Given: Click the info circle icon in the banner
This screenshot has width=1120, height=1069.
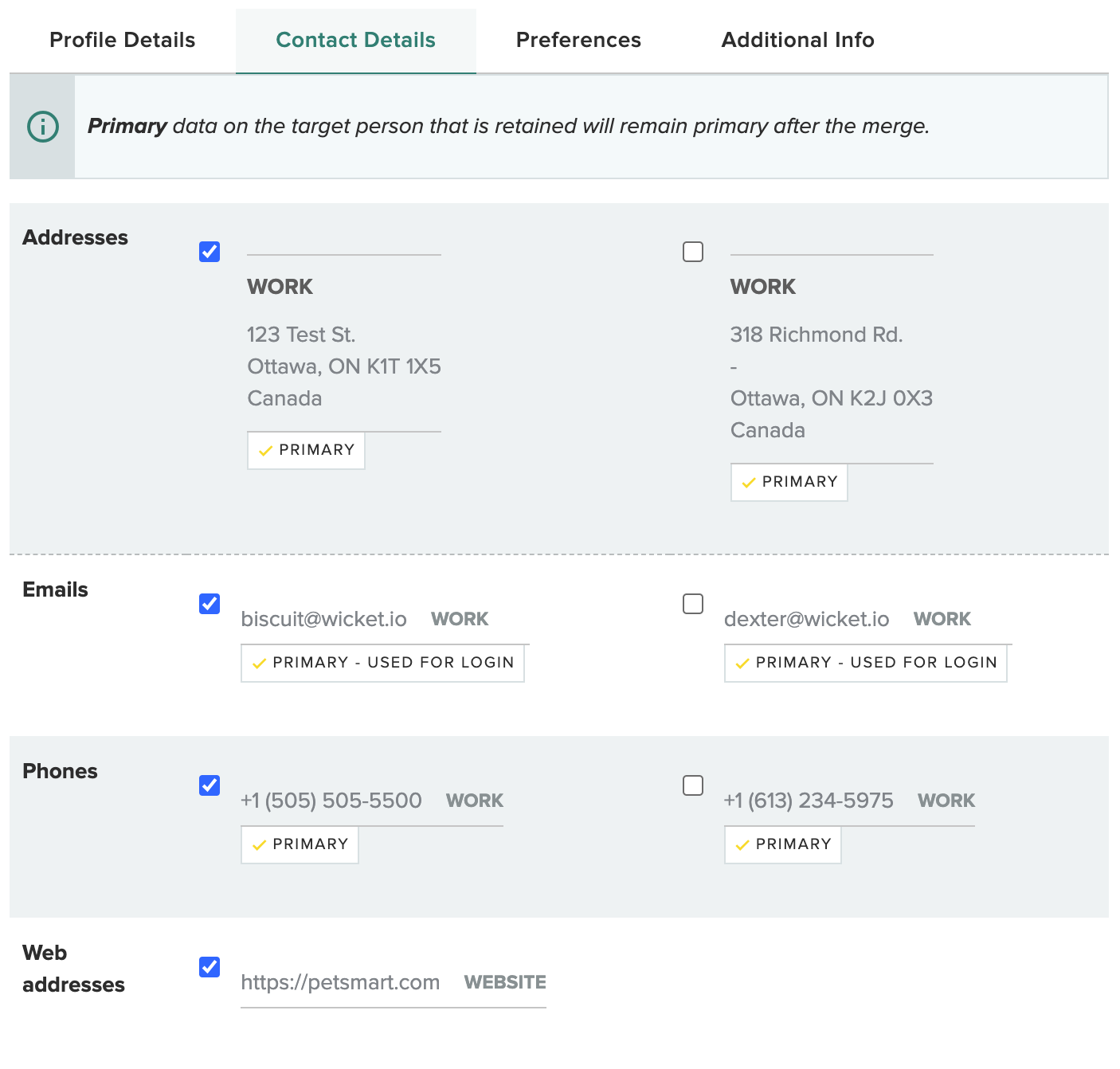Looking at the screenshot, I should [43, 127].
